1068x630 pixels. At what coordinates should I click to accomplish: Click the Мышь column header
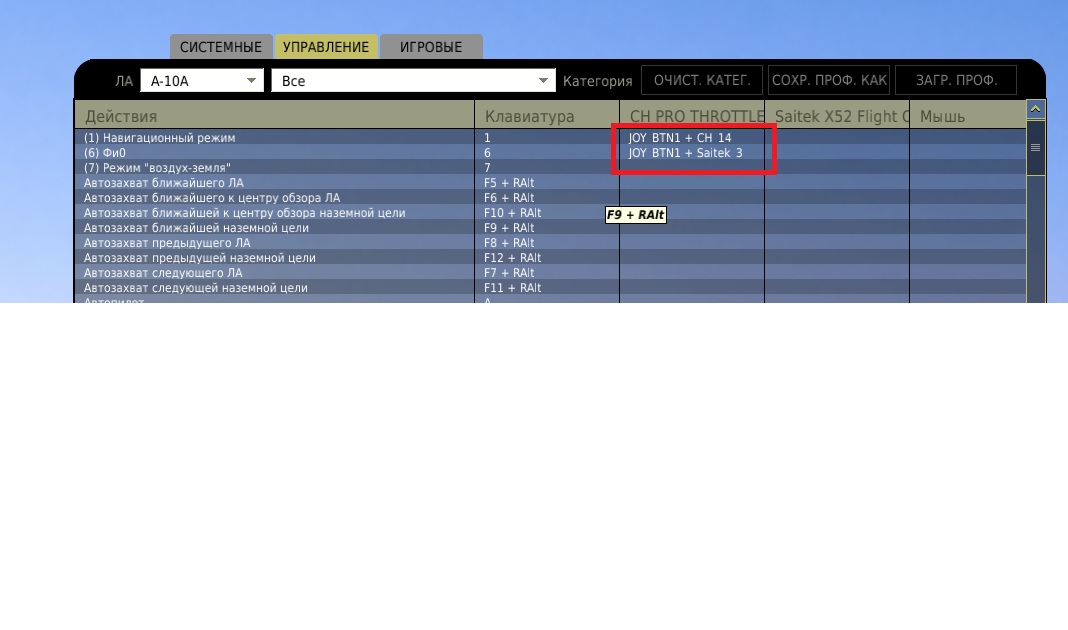coord(968,116)
